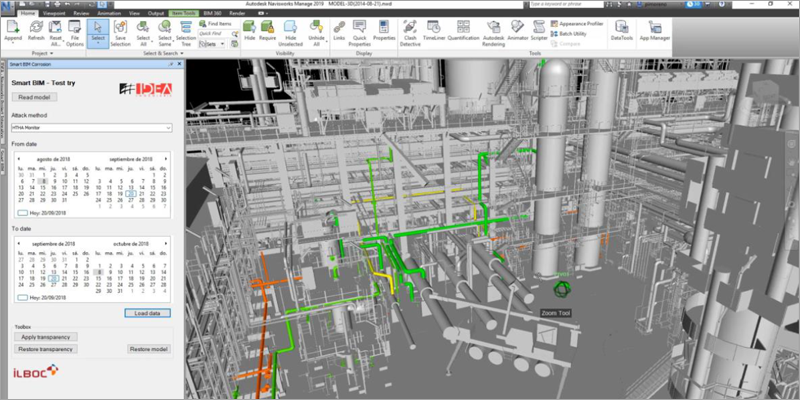The width and height of the screenshot is (800, 400).
Task: Open the Sets dropdown
Action: click(x=222, y=44)
